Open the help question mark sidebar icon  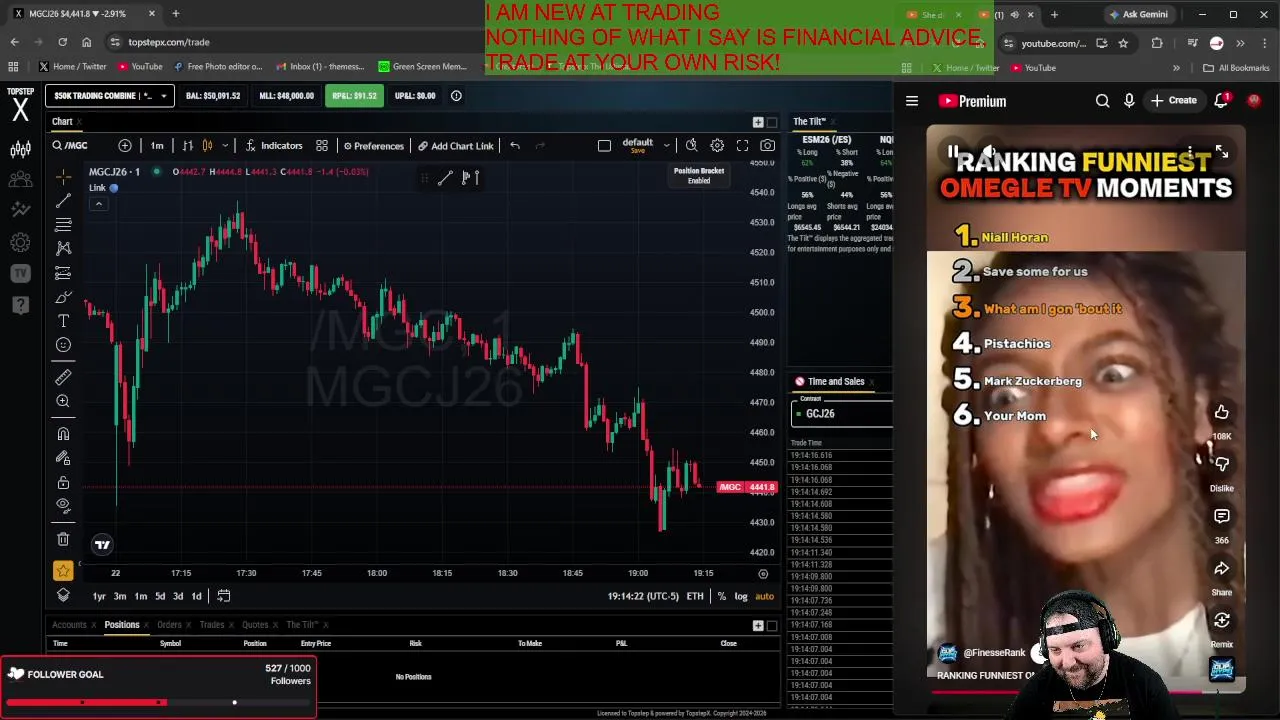coord(20,304)
